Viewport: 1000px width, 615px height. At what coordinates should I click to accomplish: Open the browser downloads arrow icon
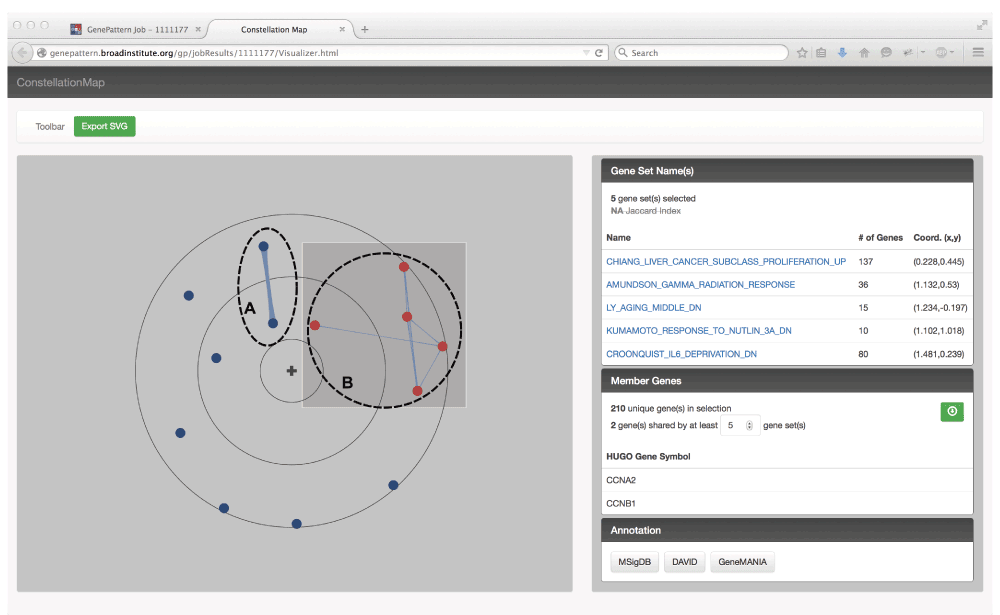[x=842, y=53]
